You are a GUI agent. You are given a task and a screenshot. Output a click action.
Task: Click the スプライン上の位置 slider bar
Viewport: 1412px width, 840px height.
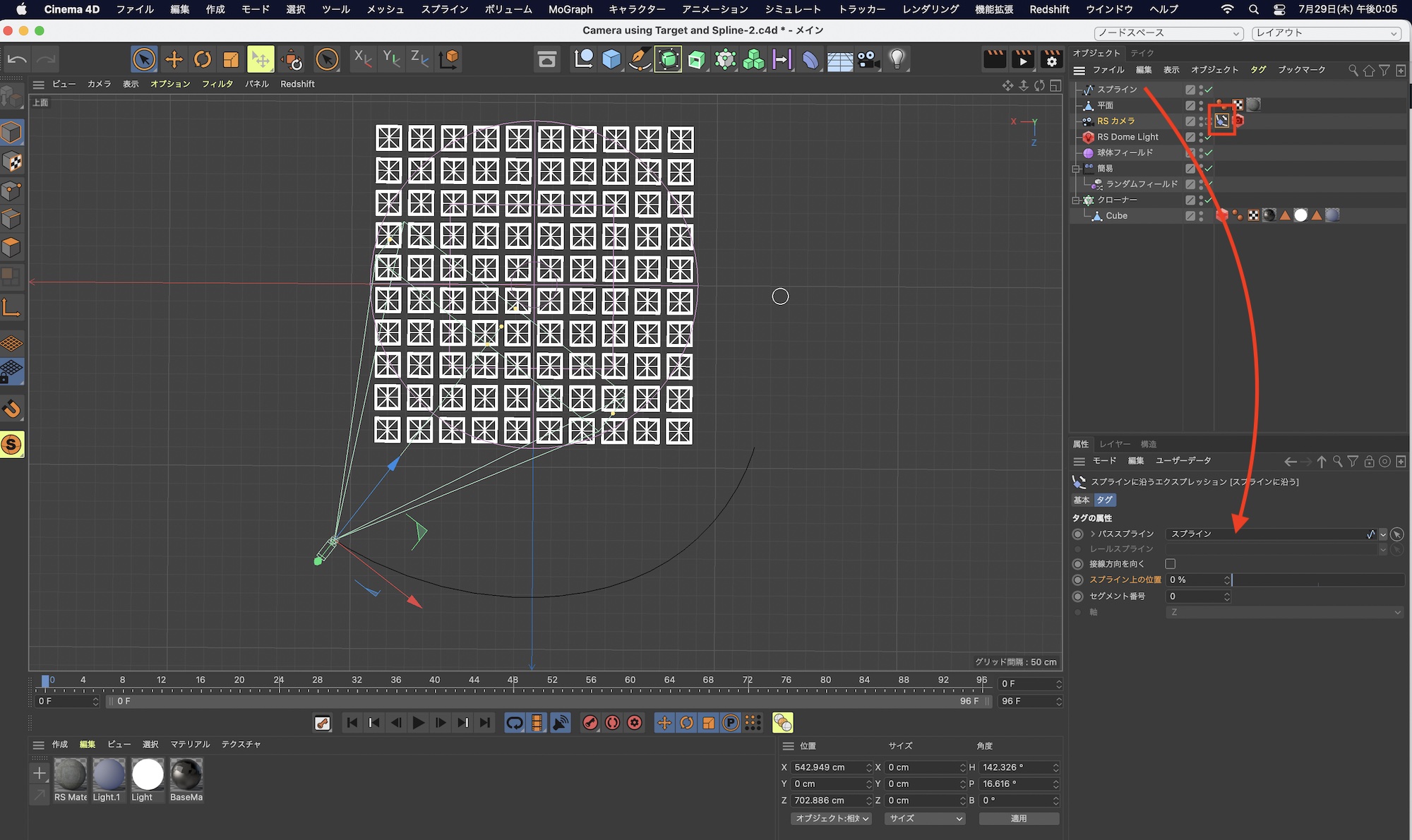(1317, 580)
